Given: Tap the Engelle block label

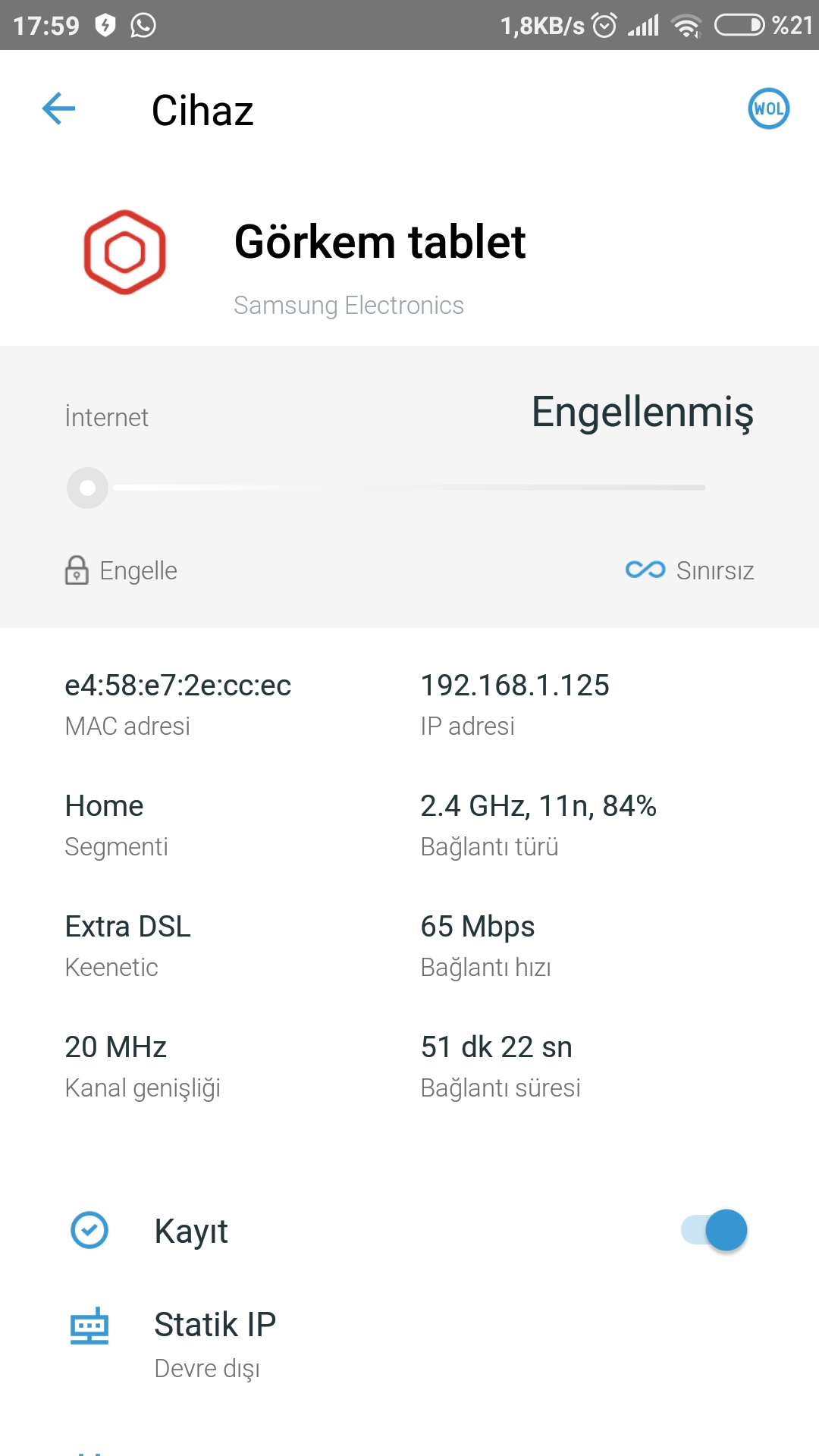Looking at the screenshot, I should click(138, 570).
